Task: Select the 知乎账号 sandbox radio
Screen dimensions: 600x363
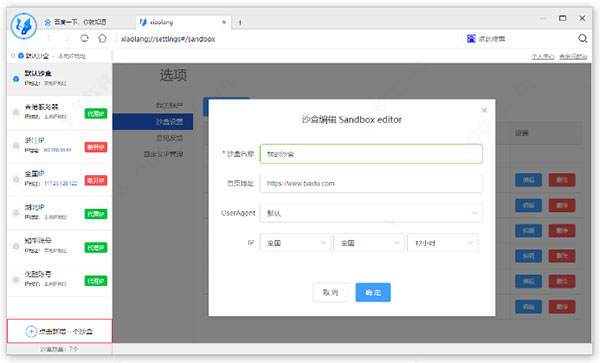Action: pos(16,246)
